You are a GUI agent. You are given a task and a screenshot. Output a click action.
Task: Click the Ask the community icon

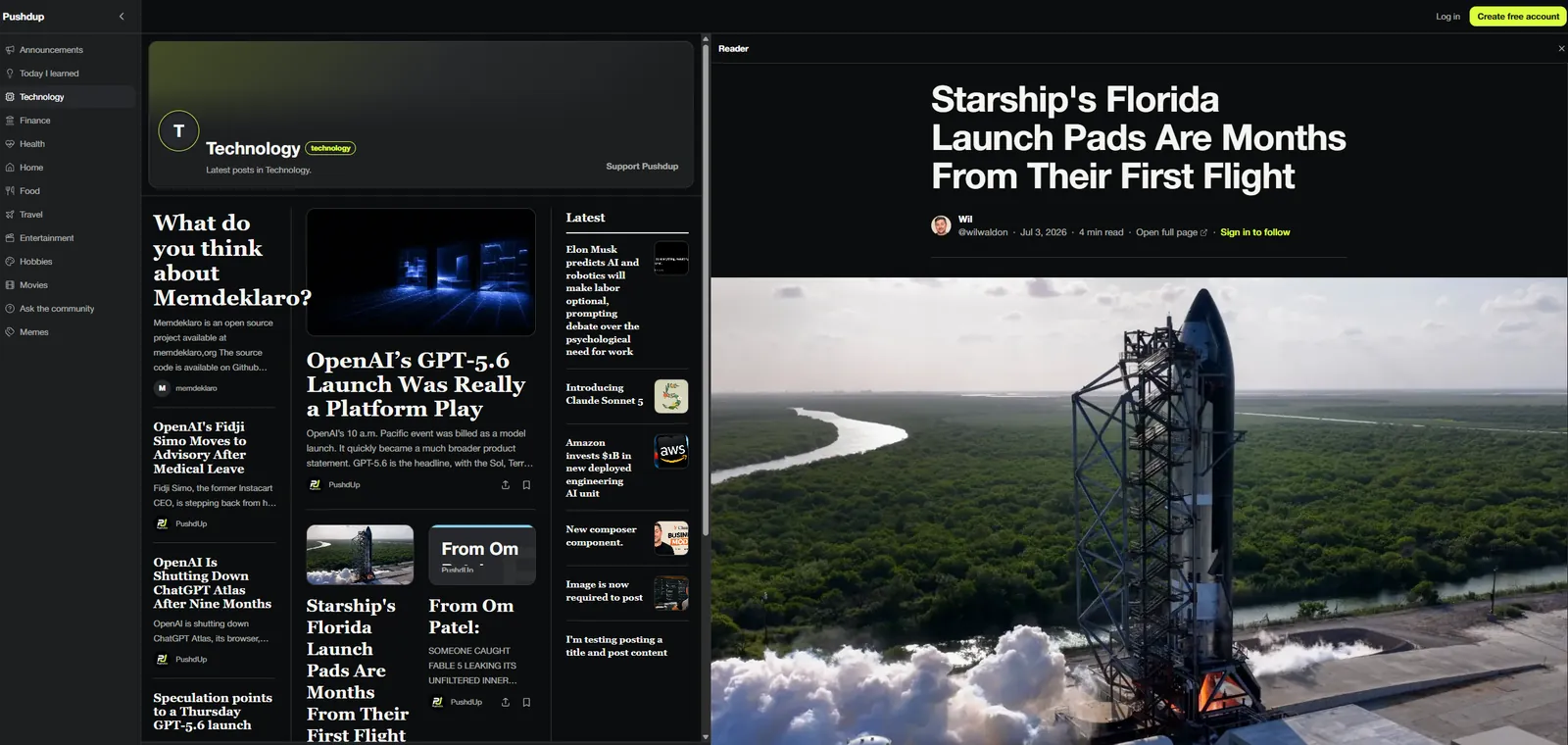point(10,309)
